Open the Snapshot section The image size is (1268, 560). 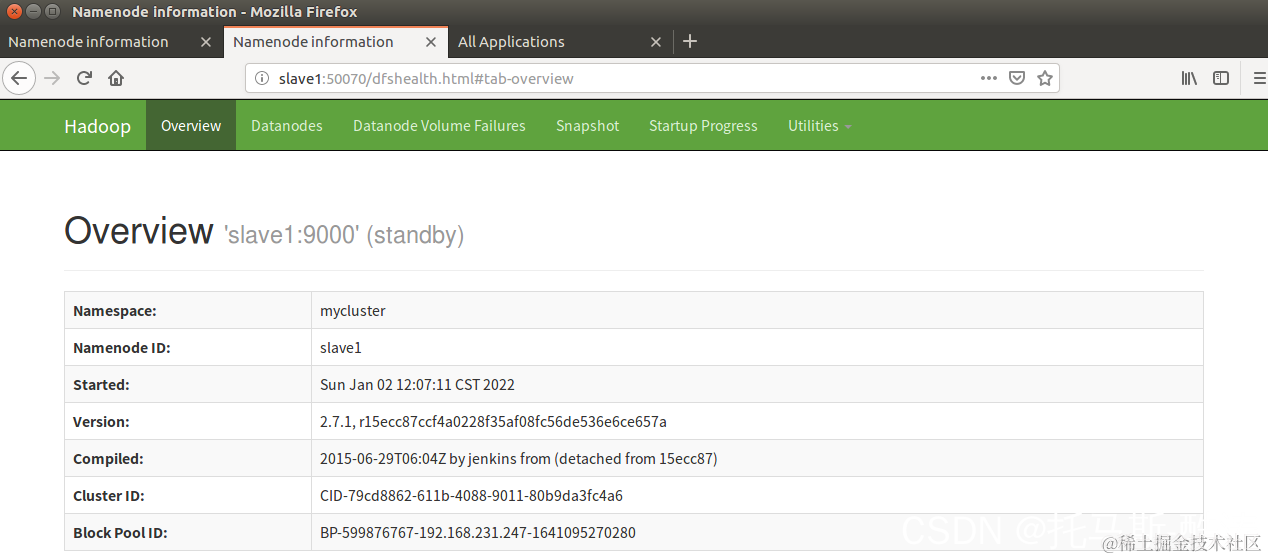(588, 126)
